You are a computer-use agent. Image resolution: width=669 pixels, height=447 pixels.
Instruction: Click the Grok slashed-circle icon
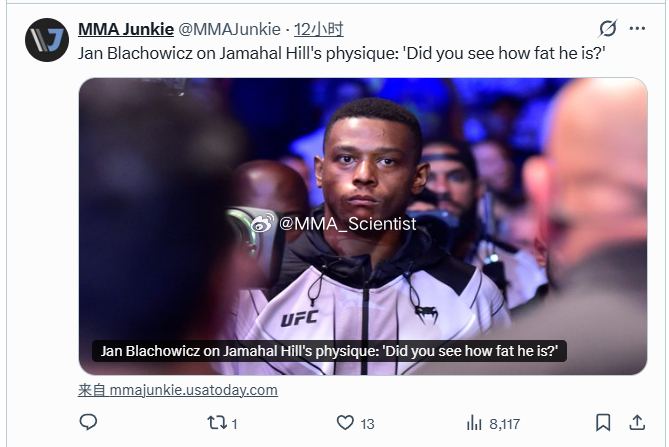point(608,29)
